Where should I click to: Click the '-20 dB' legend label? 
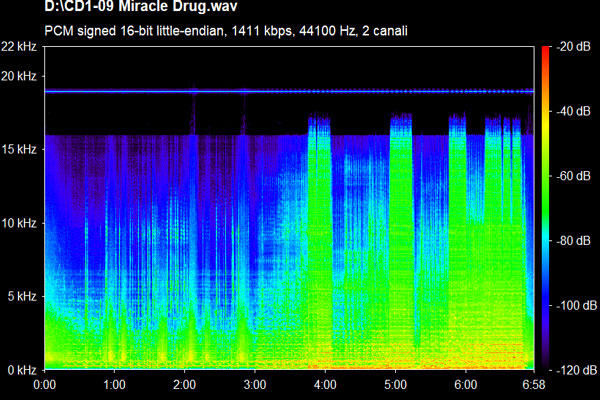click(573, 47)
